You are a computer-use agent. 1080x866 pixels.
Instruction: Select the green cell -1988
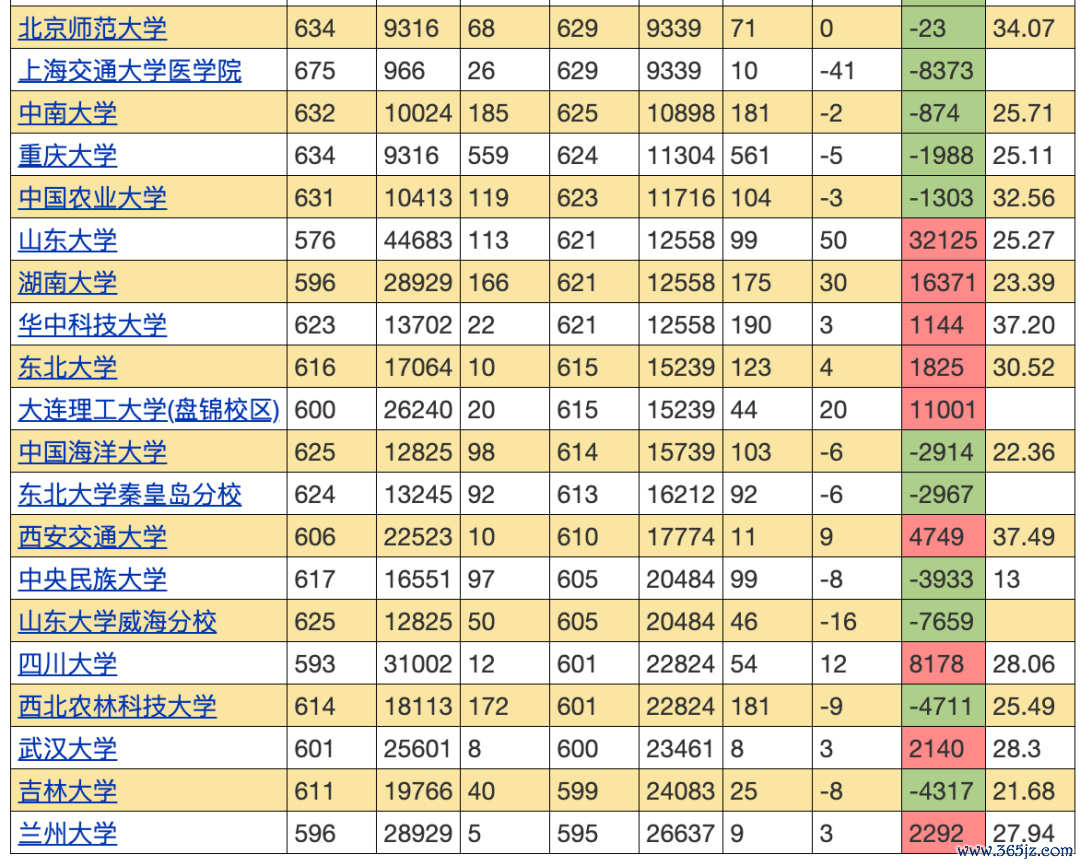[943, 155]
